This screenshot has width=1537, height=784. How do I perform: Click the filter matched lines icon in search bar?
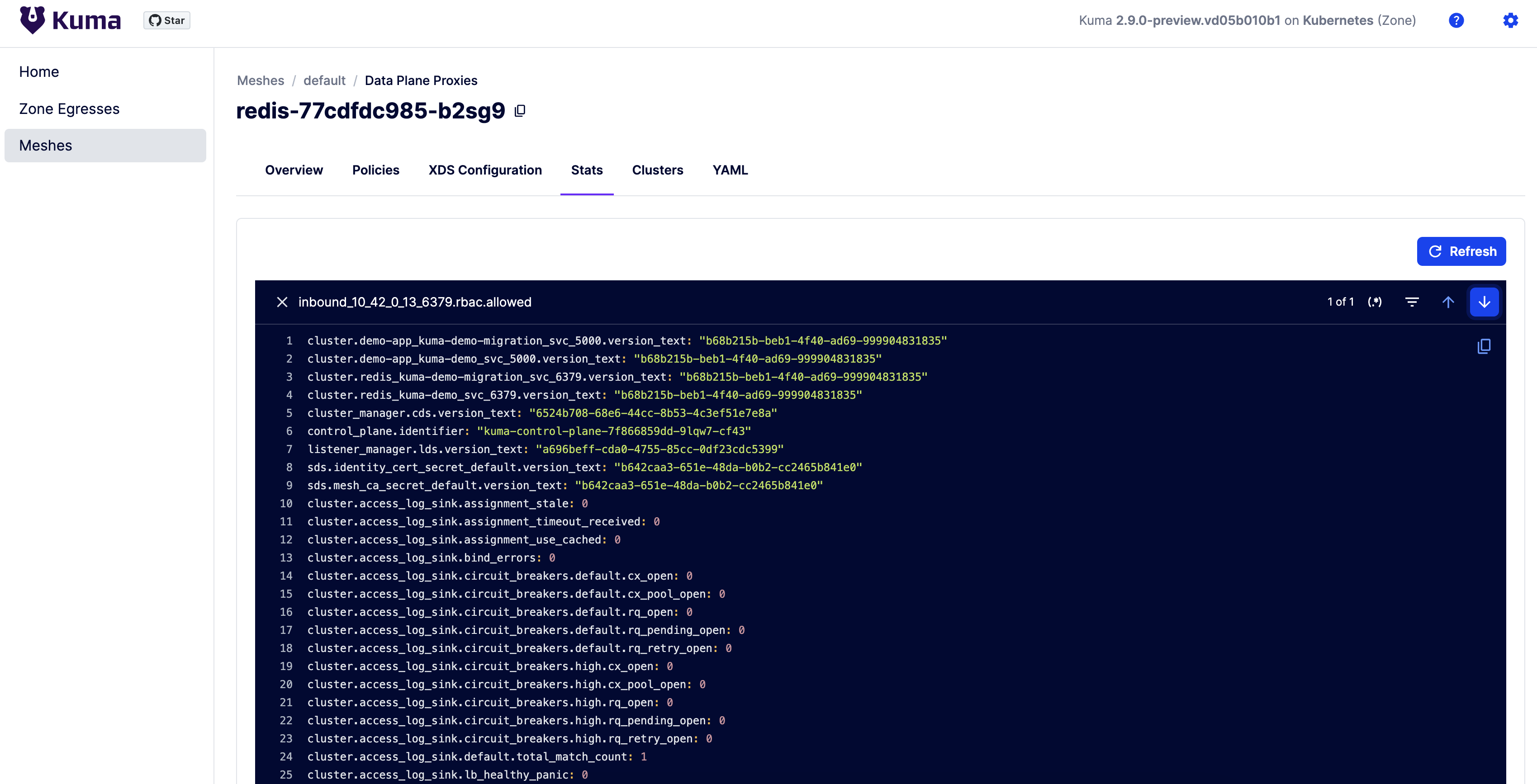point(1412,302)
